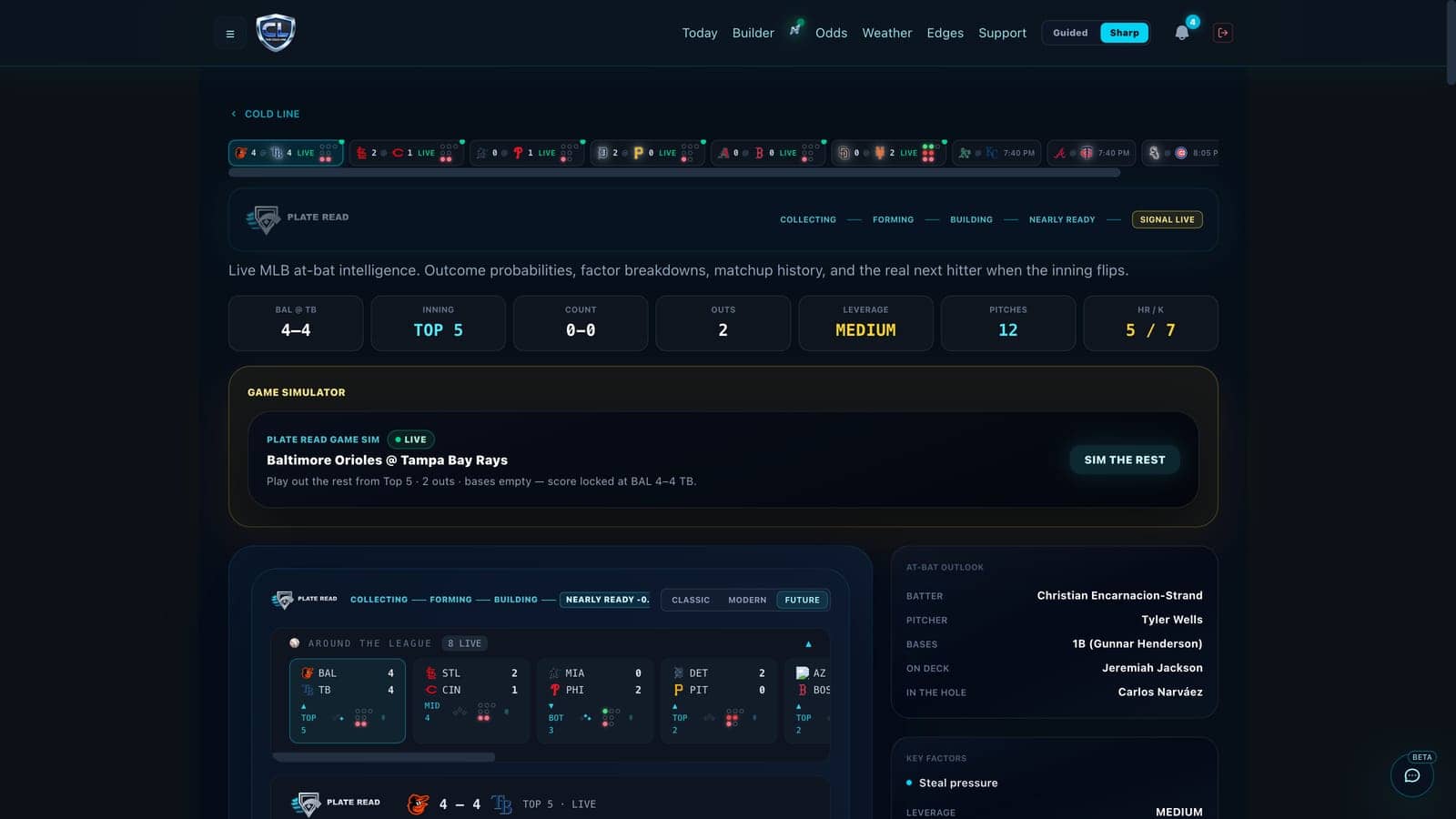
Task: Click the Red Sox logo in the BOS row
Action: (803, 690)
